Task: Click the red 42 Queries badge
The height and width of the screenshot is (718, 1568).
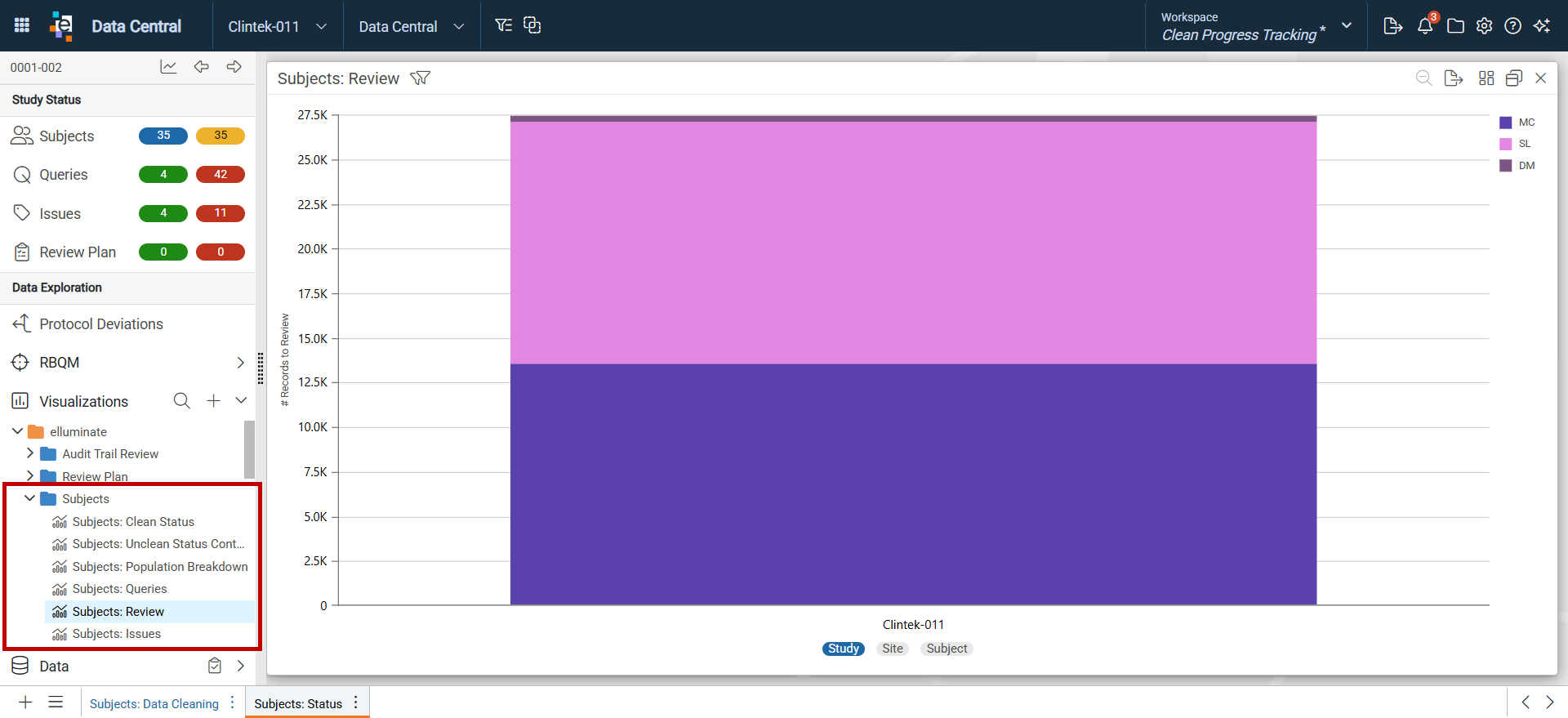Action: 220,175
